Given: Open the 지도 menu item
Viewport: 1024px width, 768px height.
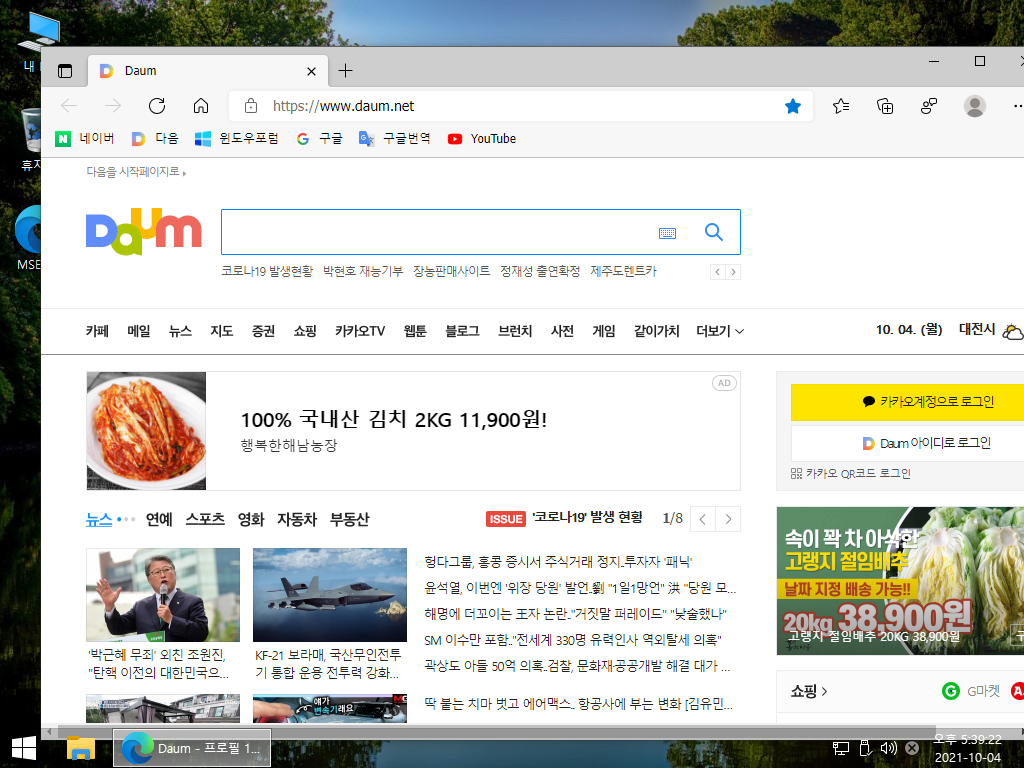Looking at the screenshot, I should 221,331.
